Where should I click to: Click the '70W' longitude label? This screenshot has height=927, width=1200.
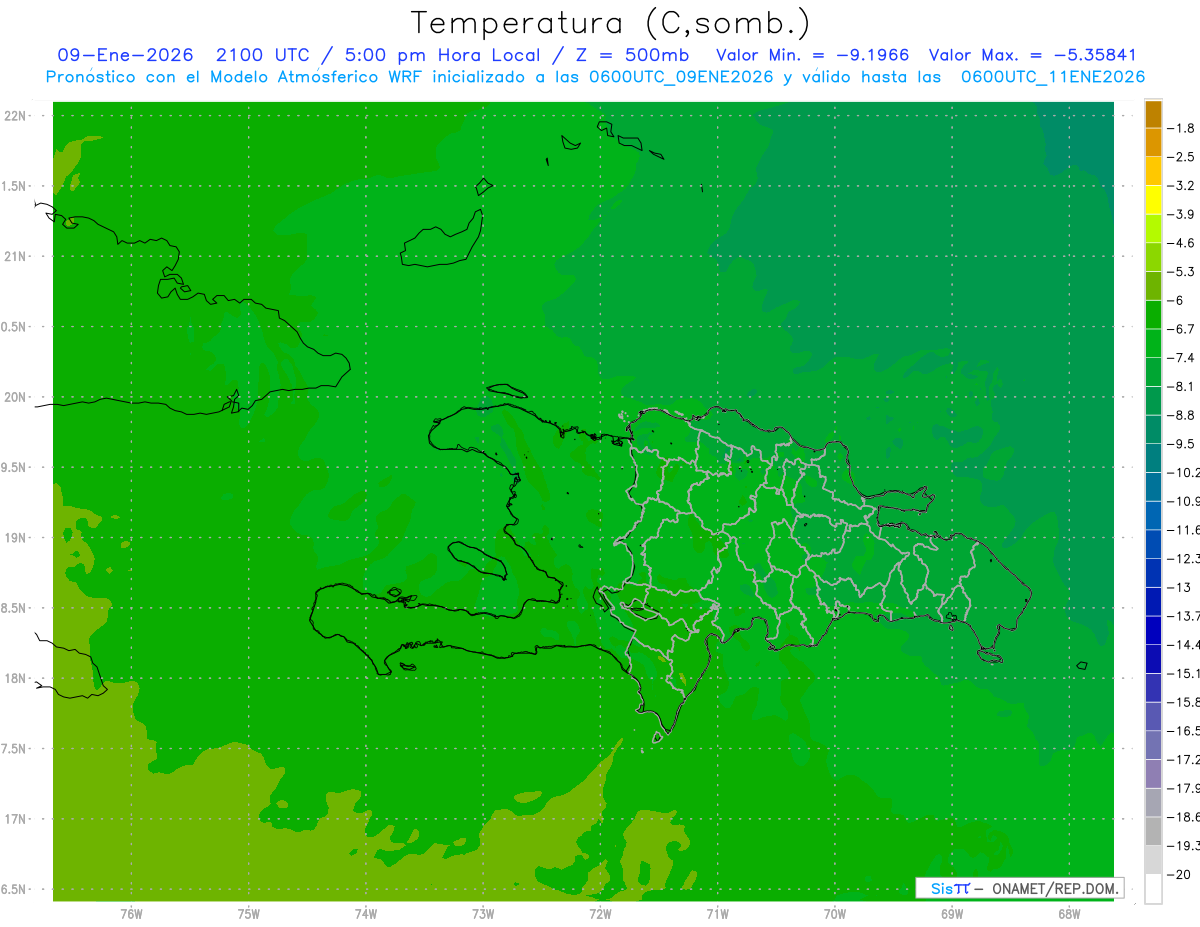834,913
